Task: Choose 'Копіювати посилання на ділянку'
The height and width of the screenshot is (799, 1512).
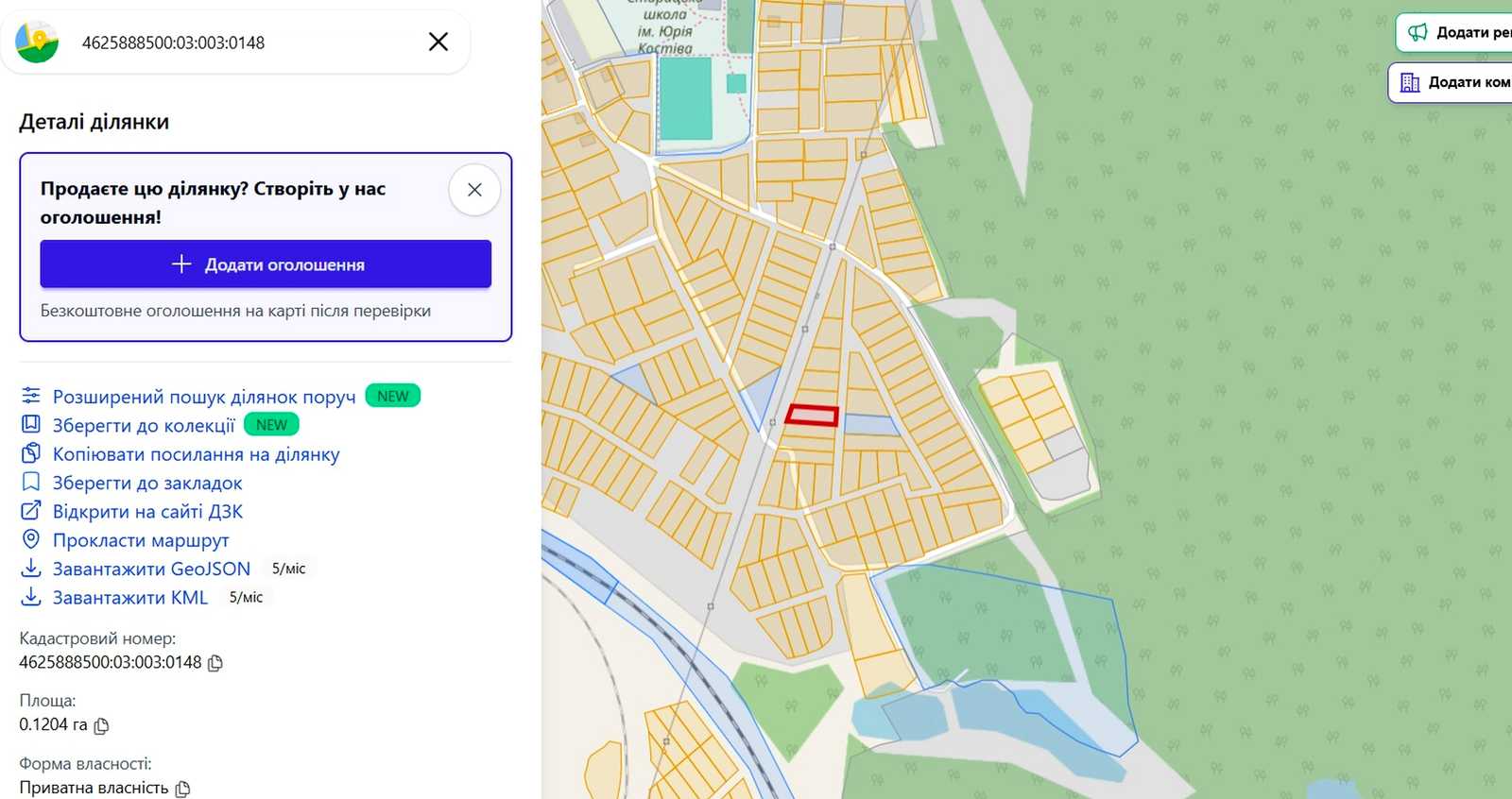Action: point(196,454)
